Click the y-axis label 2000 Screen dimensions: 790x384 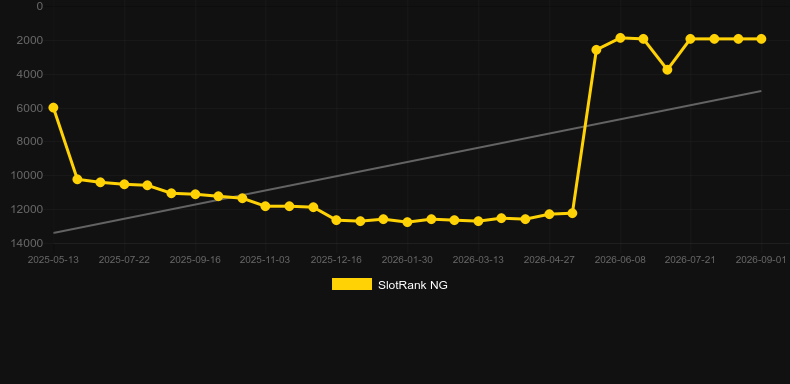(31, 40)
